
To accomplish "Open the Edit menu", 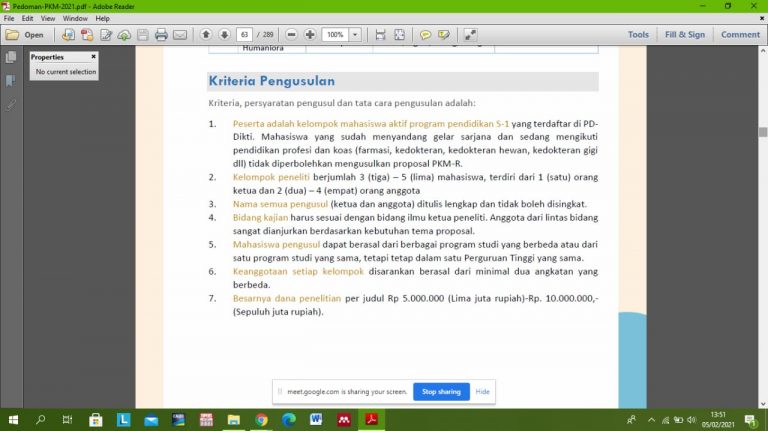I will click(x=28, y=18).
